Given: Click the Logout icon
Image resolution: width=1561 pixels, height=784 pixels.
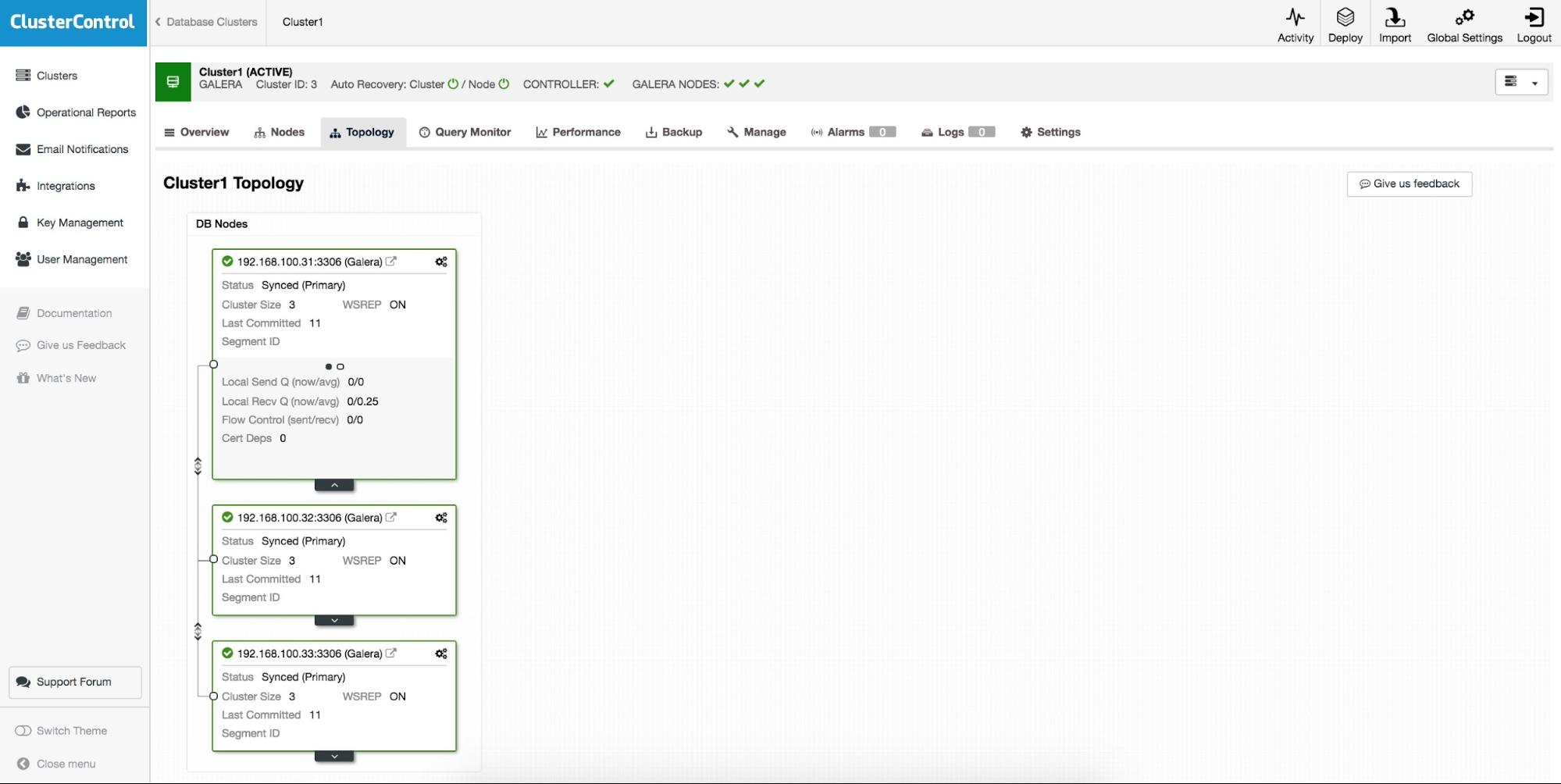Looking at the screenshot, I should tap(1534, 24).
